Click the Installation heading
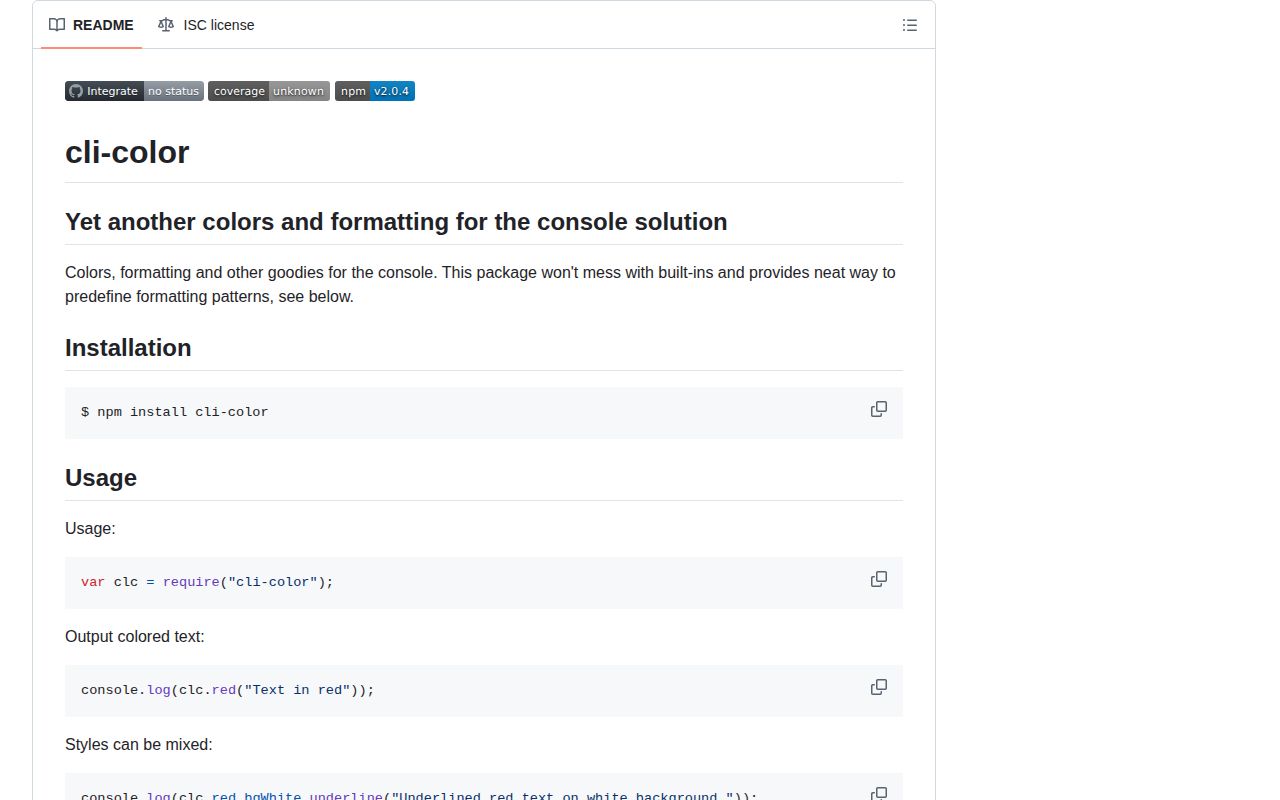1280x800 pixels. [x=128, y=348]
